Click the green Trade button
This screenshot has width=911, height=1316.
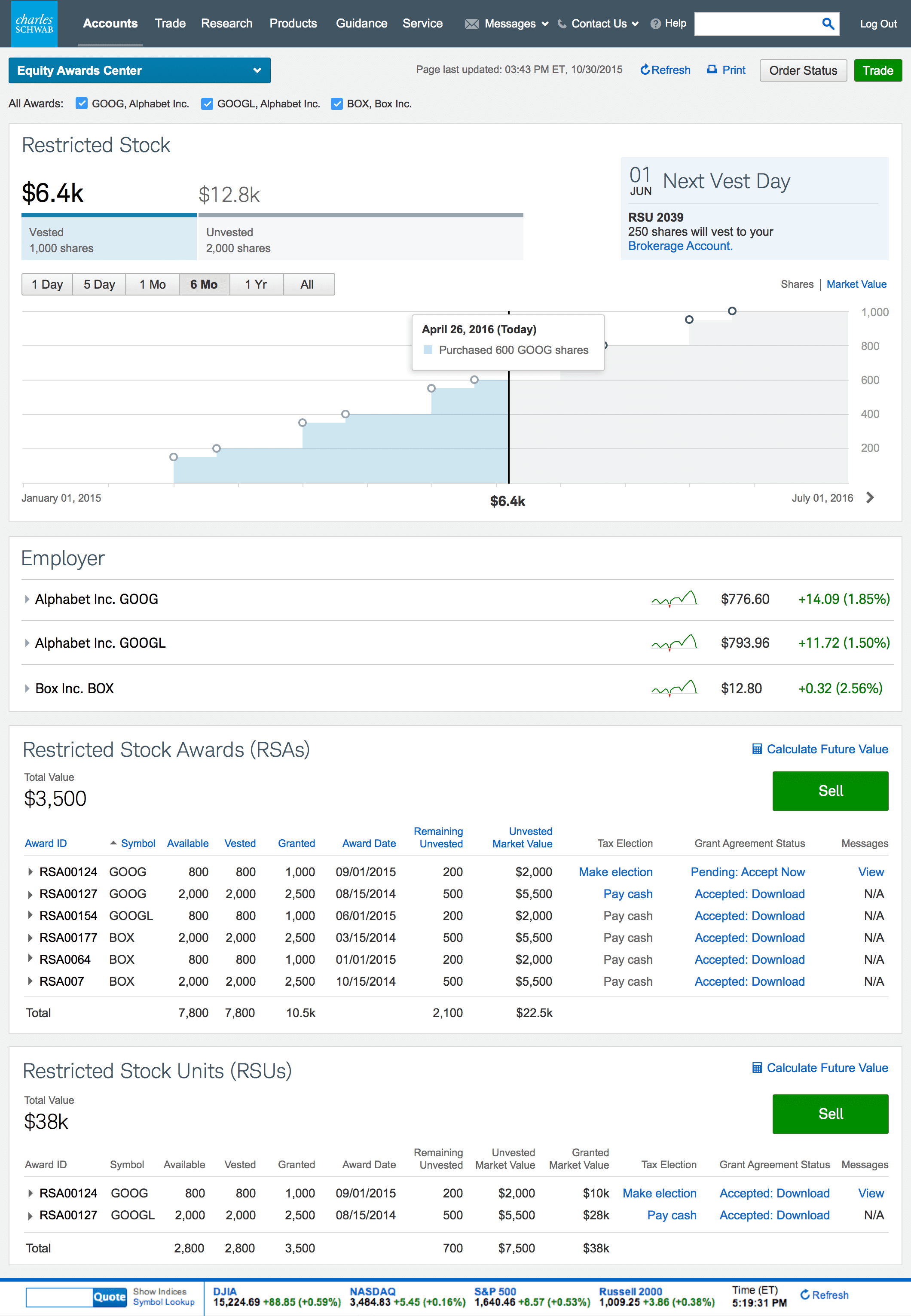click(x=878, y=70)
